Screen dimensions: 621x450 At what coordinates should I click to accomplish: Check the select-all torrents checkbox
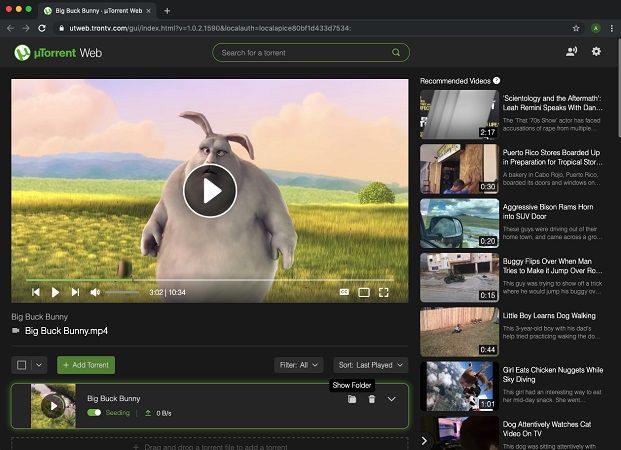[21, 365]
